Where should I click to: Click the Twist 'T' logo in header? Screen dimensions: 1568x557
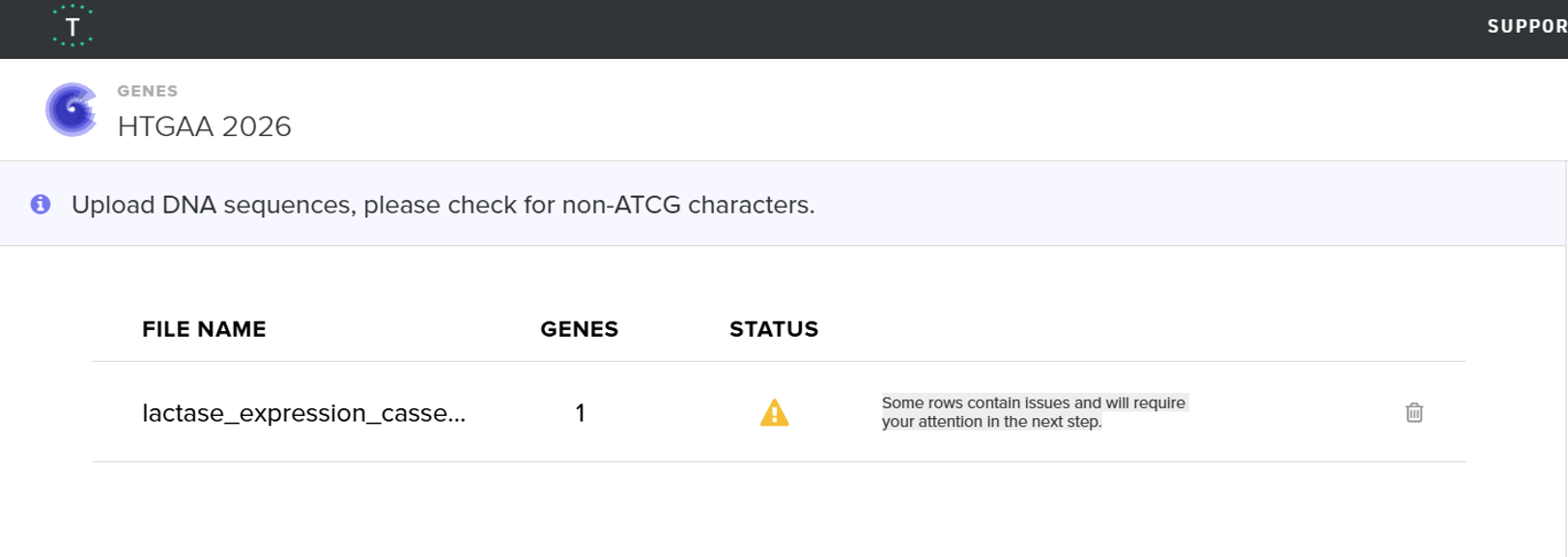coord(72,27)
